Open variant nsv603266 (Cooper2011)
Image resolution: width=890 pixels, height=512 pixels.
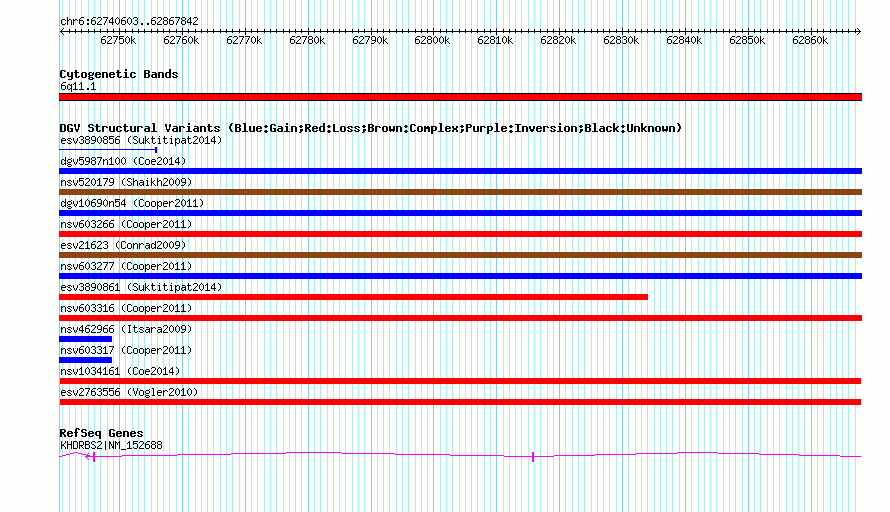pos(126,224)
